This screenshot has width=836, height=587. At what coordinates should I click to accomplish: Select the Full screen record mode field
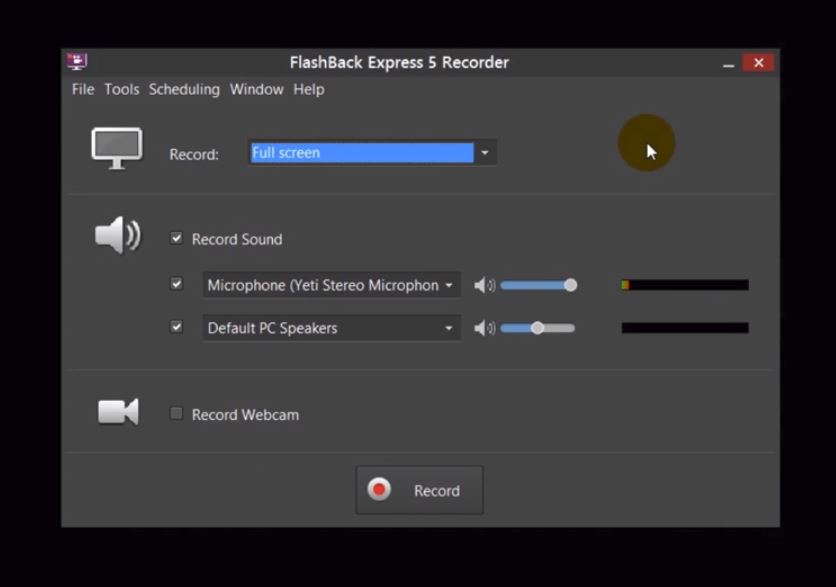click(362, 153)
